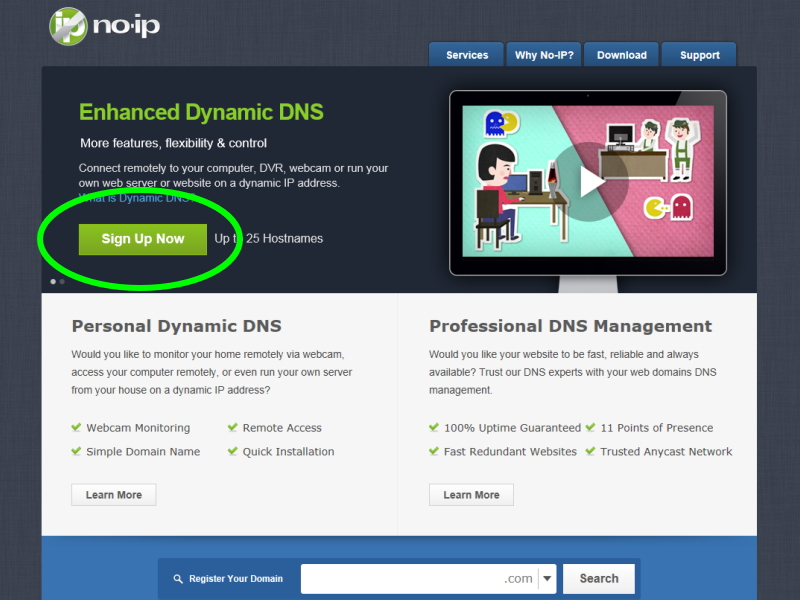
Task: Expand the .com domain extension dropdown
Action: coord(547,579)
